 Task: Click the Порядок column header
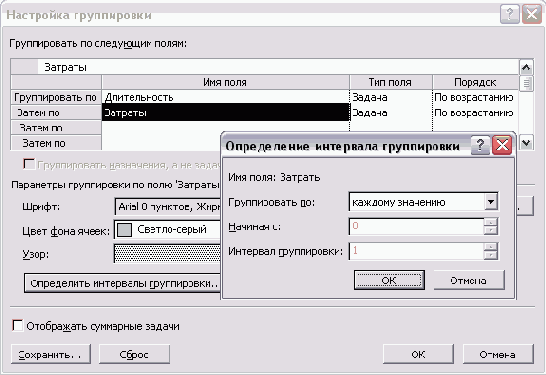pos(475,82)
